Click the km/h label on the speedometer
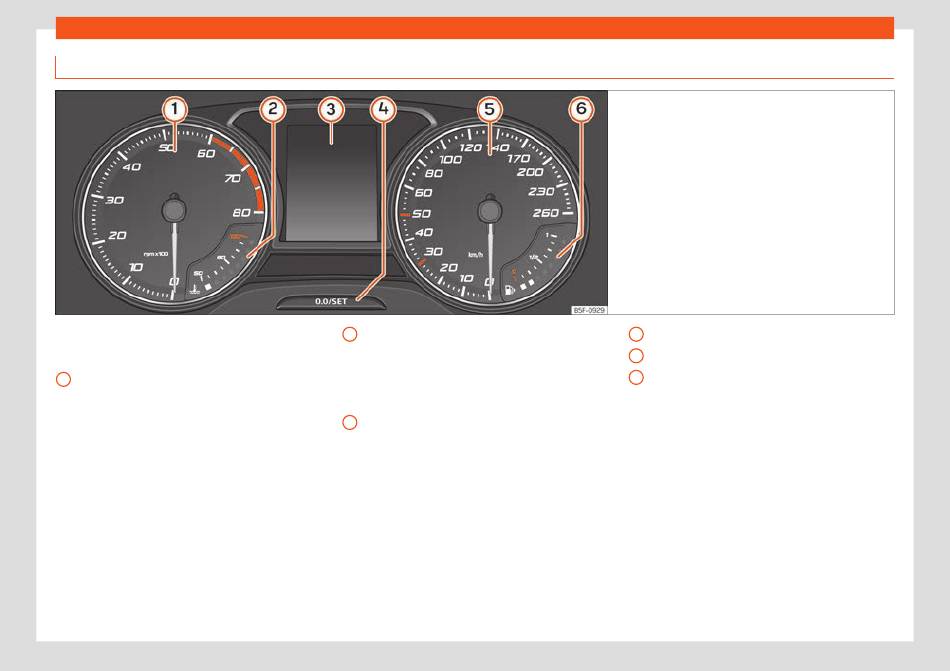Viewport: 950px width, 671px height. 476,255
